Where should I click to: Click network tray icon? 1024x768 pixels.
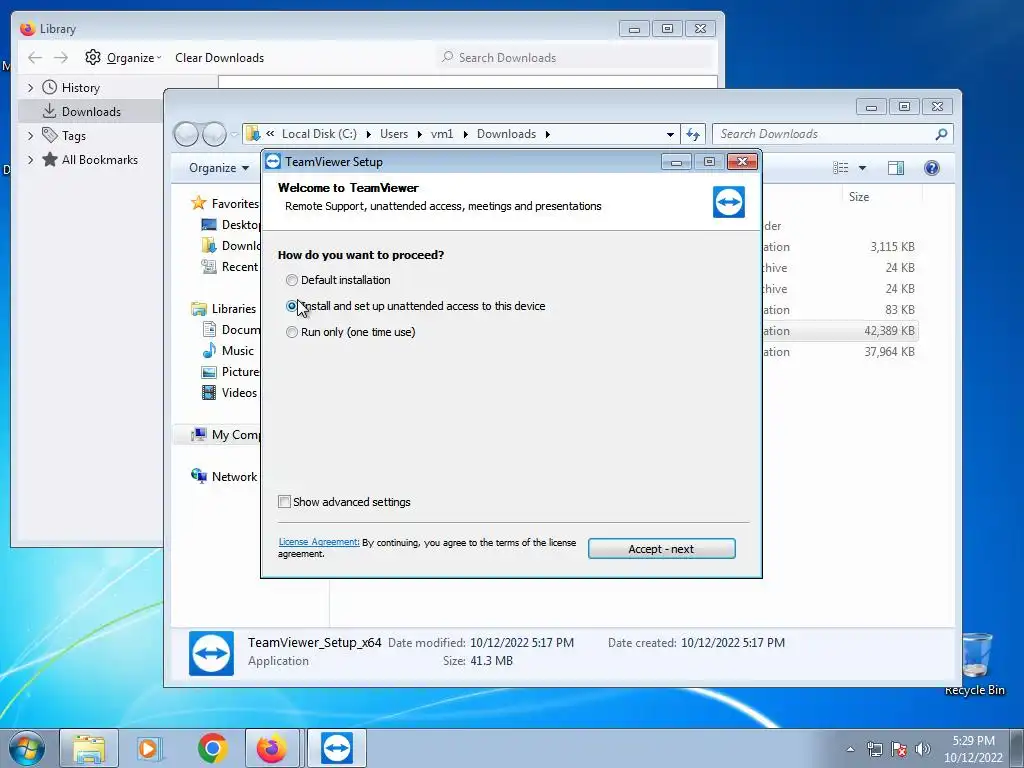pyautogui.click(x=874, y=749)
